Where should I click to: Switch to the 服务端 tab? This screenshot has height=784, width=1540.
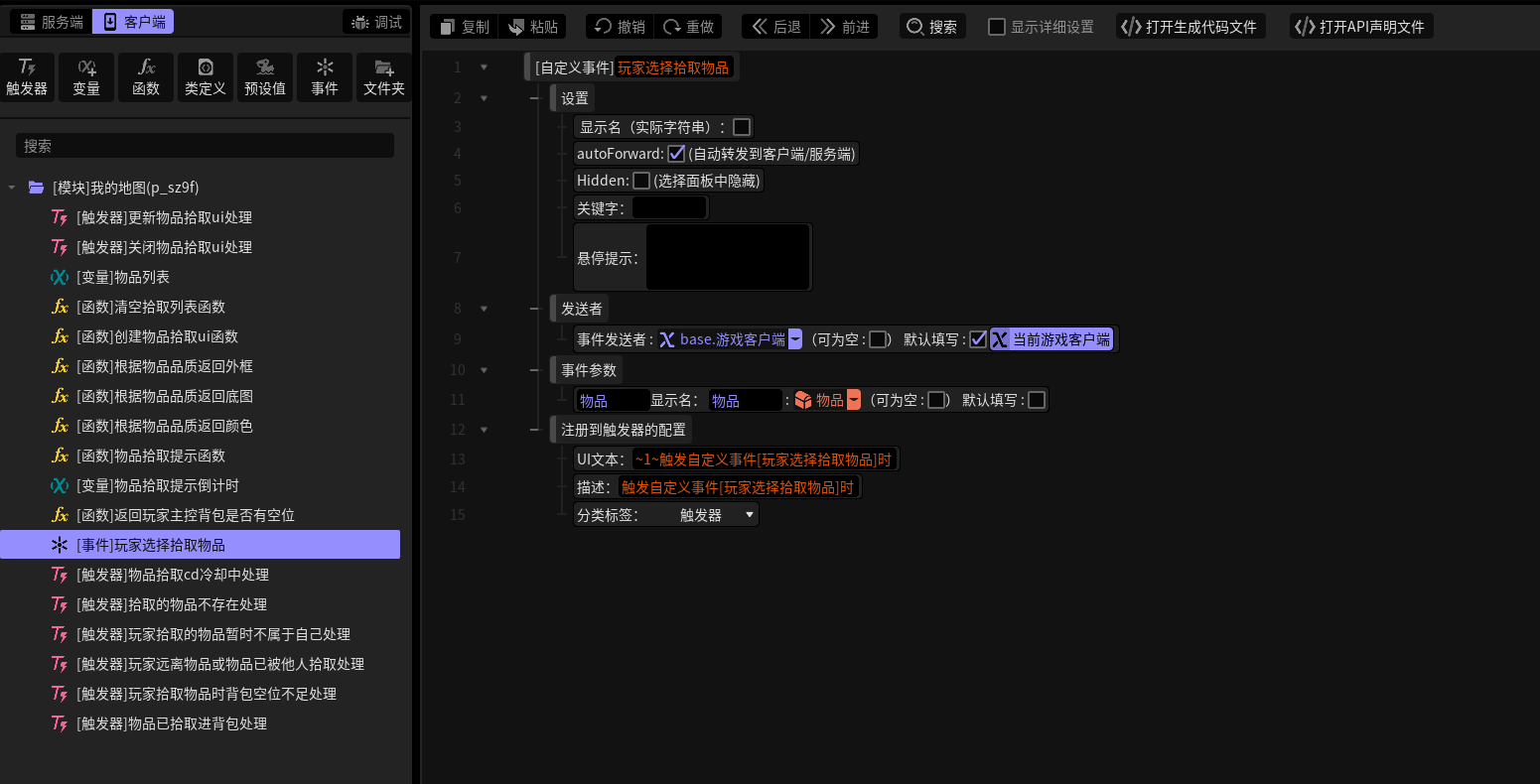click(x=52, y=22)
